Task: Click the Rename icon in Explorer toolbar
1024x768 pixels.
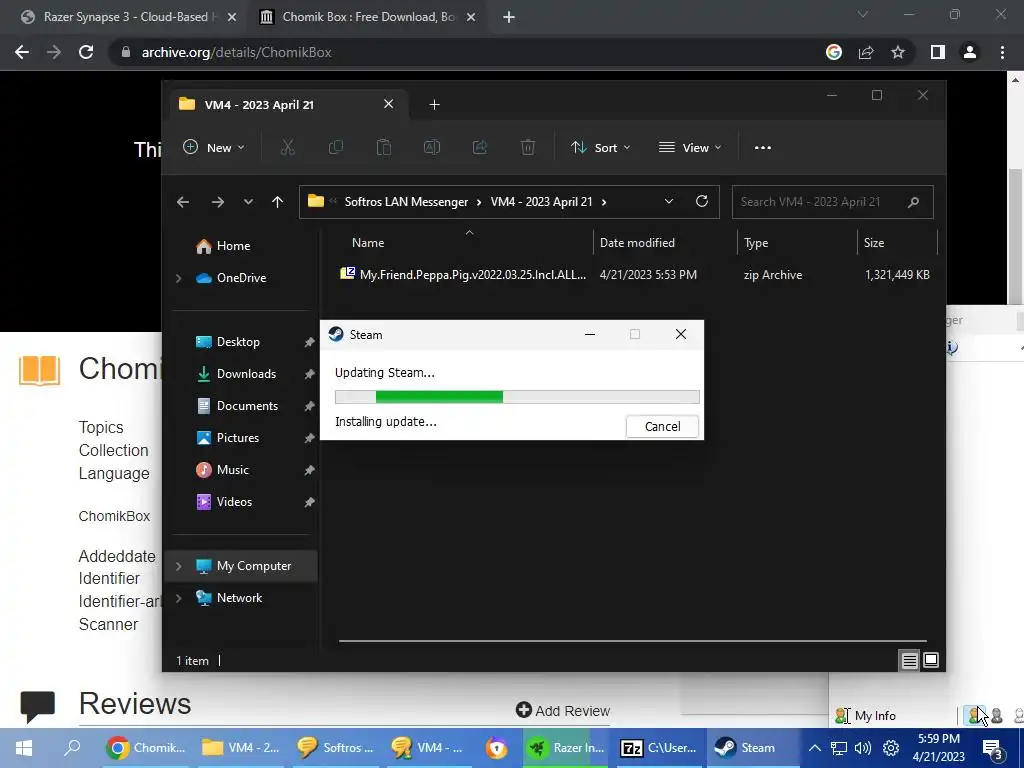Action: [x=432, y=148]
